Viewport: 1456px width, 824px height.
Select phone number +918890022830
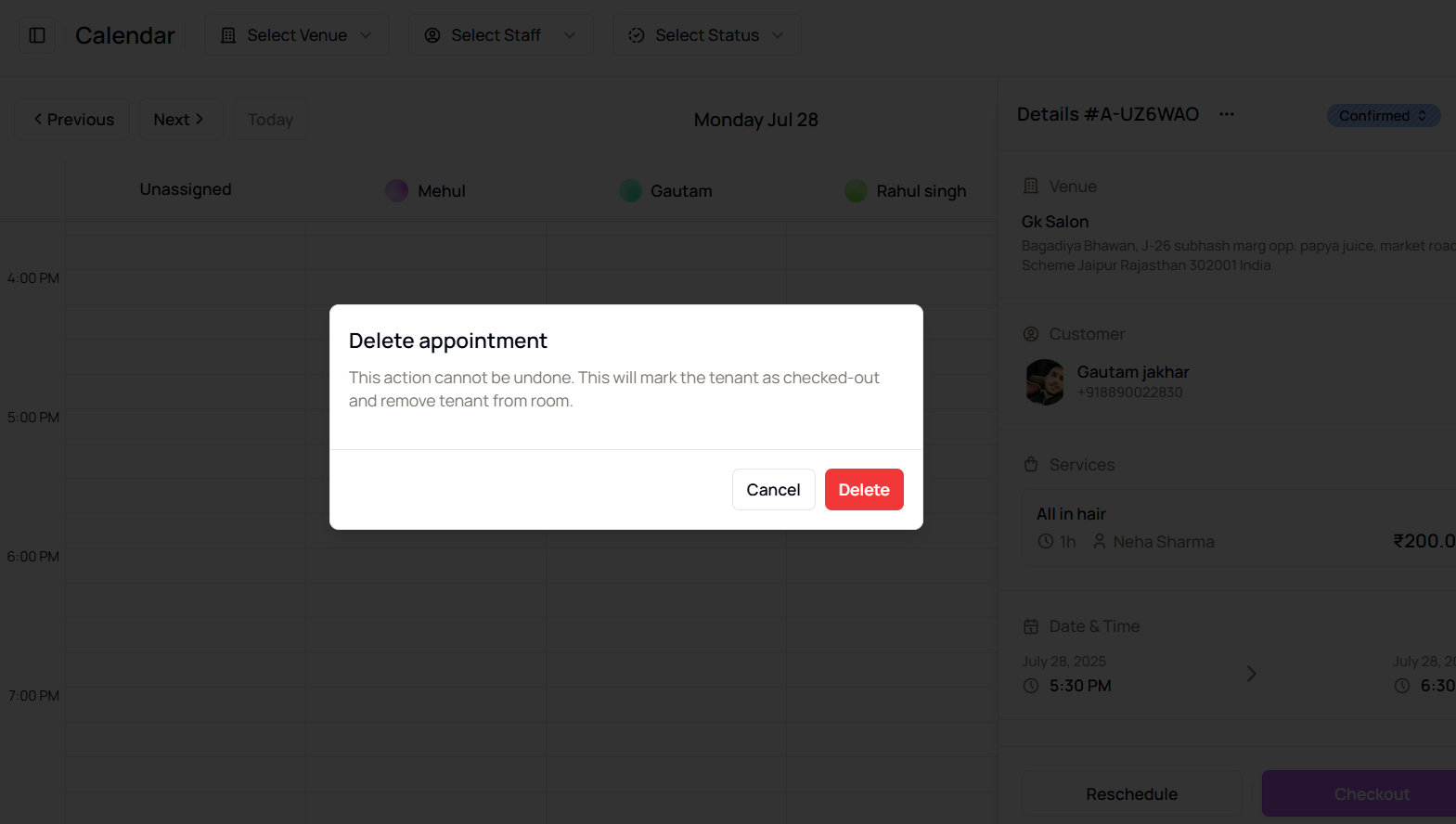coord(1129,393)
